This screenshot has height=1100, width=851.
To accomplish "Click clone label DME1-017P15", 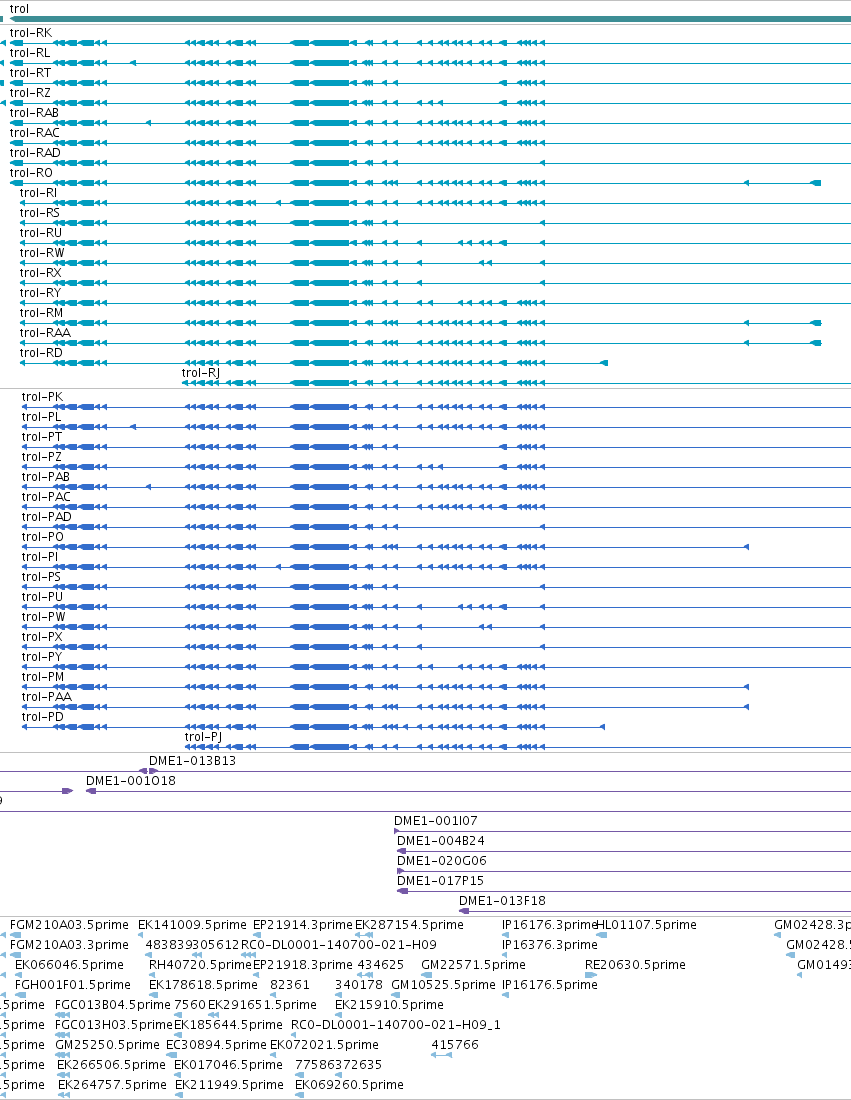I will pyautogui.click(x=441, y=881).
